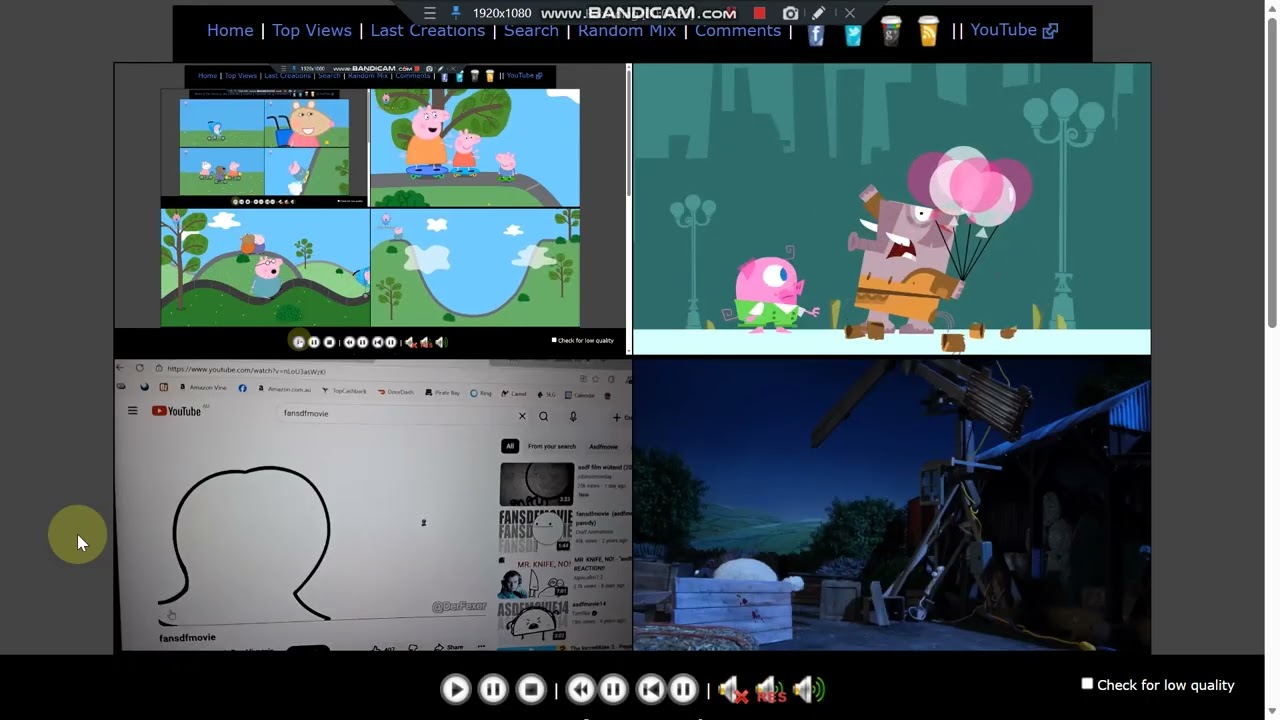The image size is (1280, 720).
Task: Play all videos with the play button
Action: (455, 689)
